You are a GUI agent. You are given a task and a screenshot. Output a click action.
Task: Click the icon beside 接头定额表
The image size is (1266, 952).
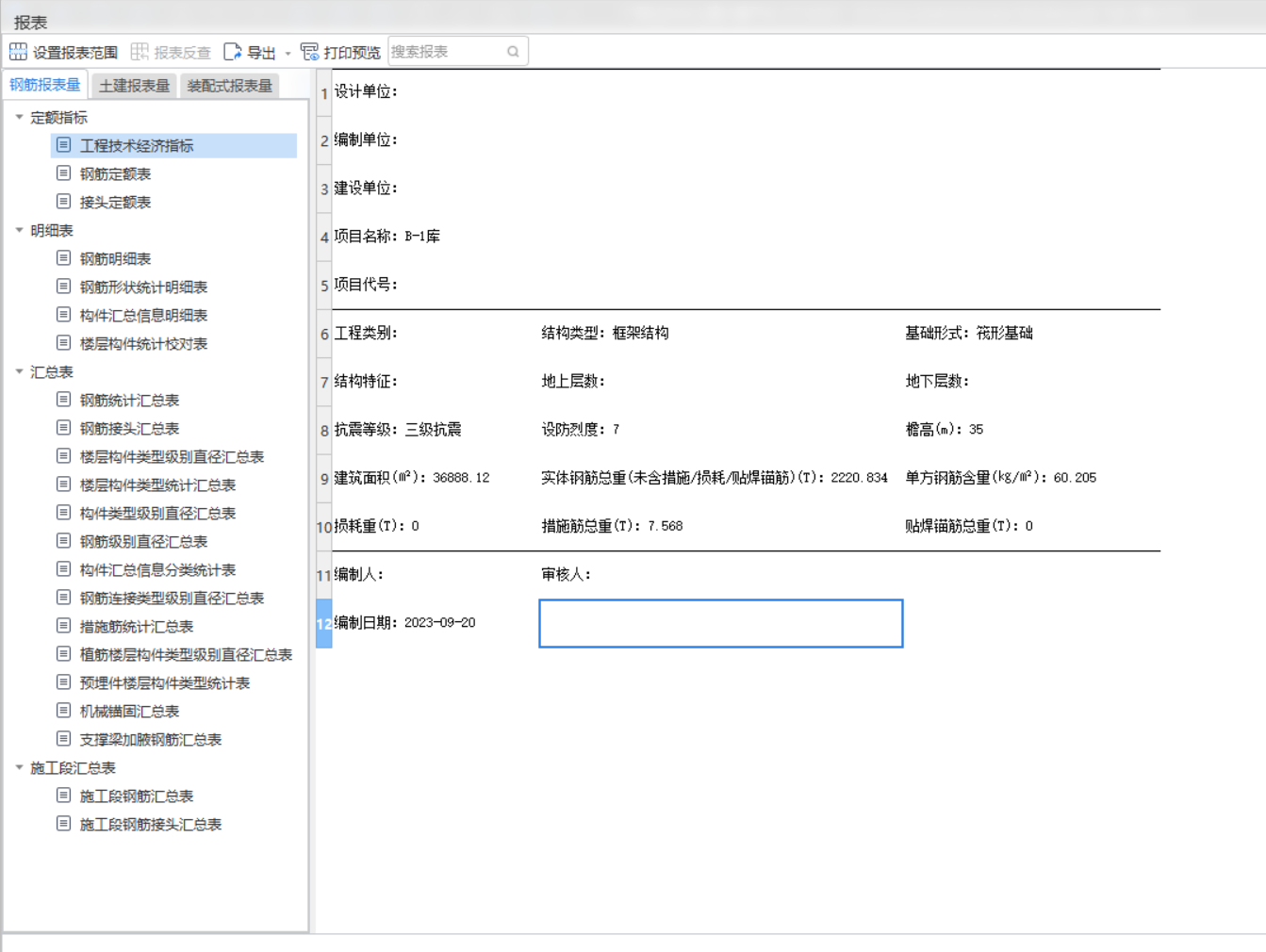click(63, 202)
